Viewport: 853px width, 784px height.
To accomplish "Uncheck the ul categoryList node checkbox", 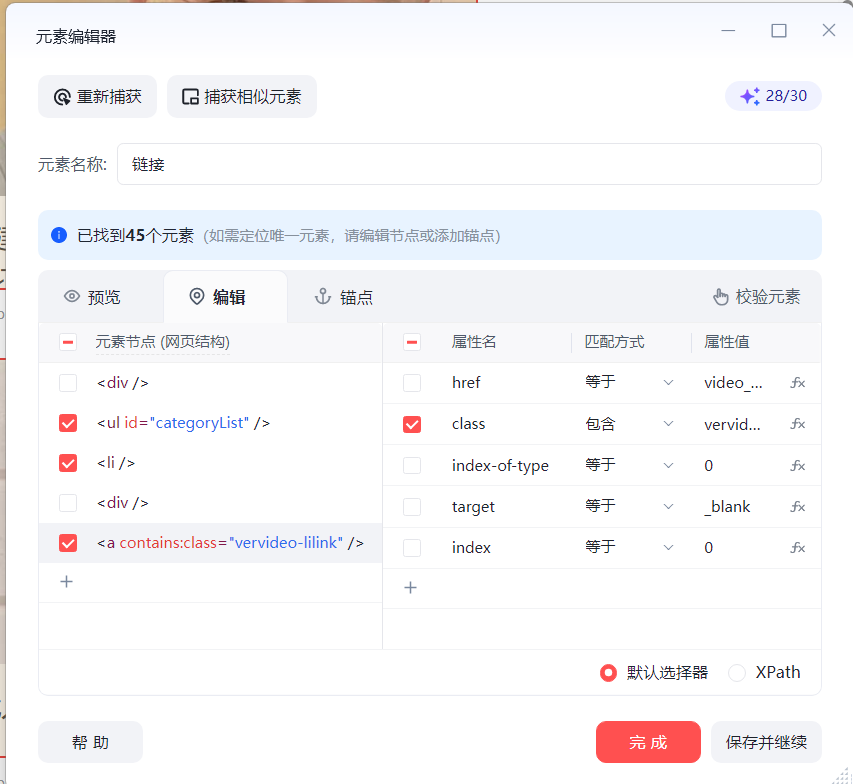I will click(x=68, y=423).
